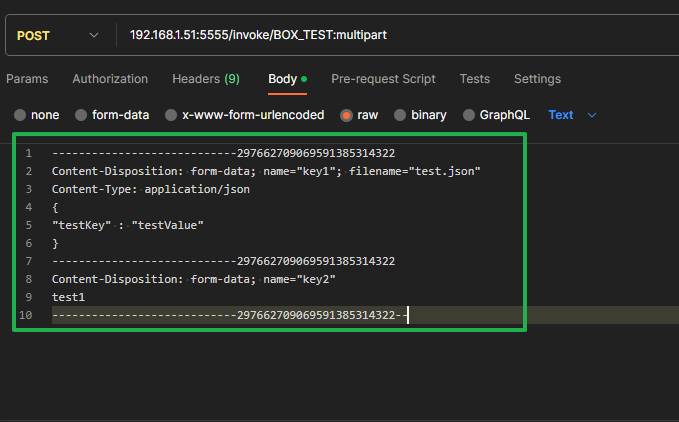Select the GraphQL body type
The width and height of the screenshot is (679, 422).
469,115
